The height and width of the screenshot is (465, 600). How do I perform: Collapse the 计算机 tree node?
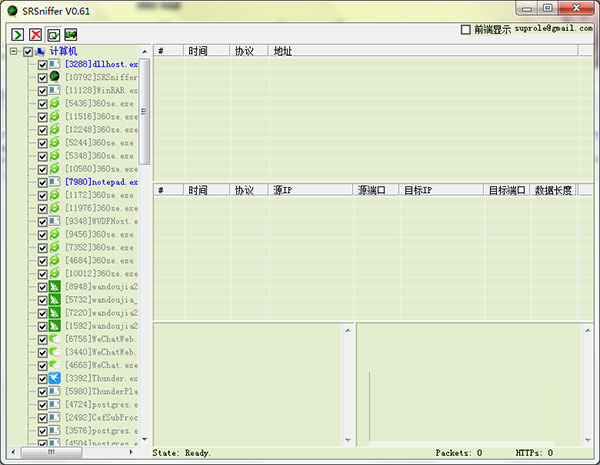pos(14,51)
